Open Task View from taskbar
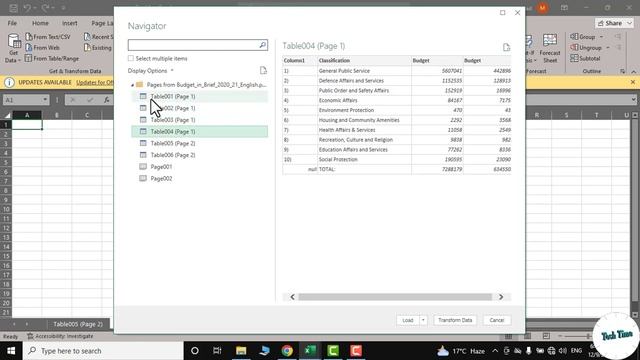This screenshot has height=360, width=640. (x=217, y=351)
